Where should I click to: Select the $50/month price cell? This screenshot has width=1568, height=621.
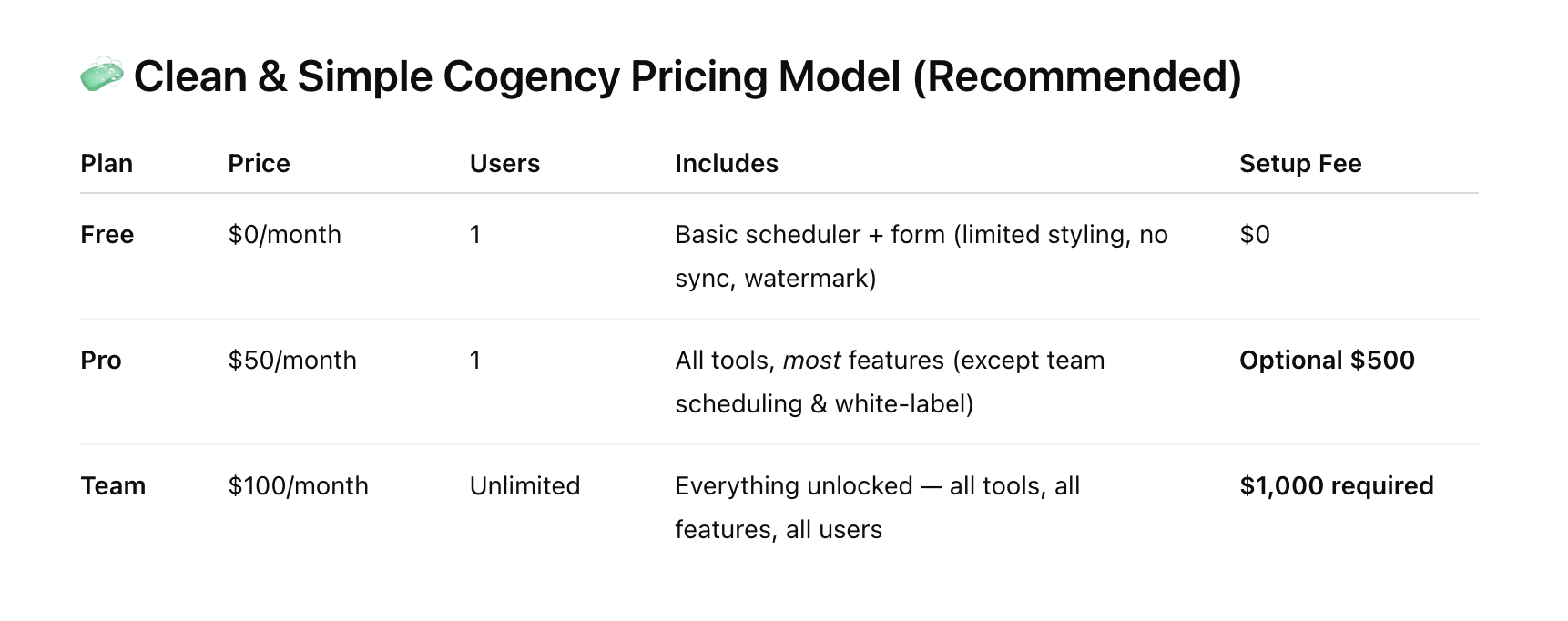(291, 361)
